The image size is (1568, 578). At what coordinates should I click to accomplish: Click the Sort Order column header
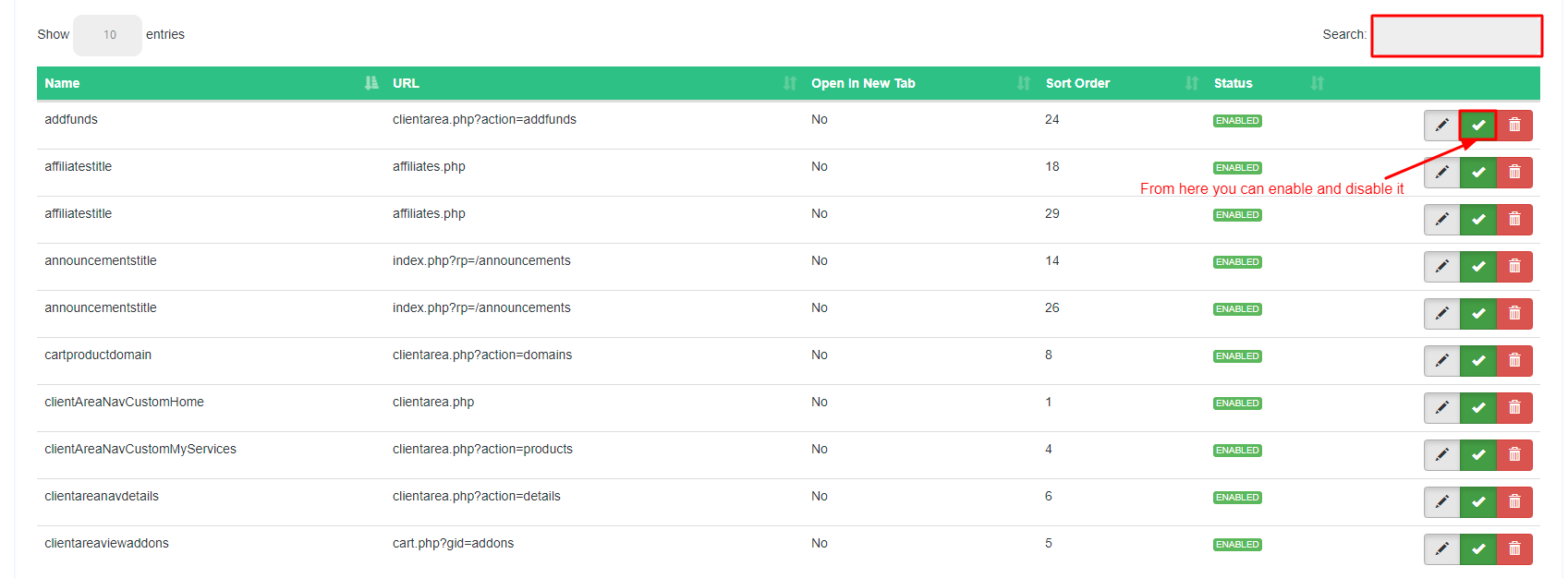(x=1077, y=83)
